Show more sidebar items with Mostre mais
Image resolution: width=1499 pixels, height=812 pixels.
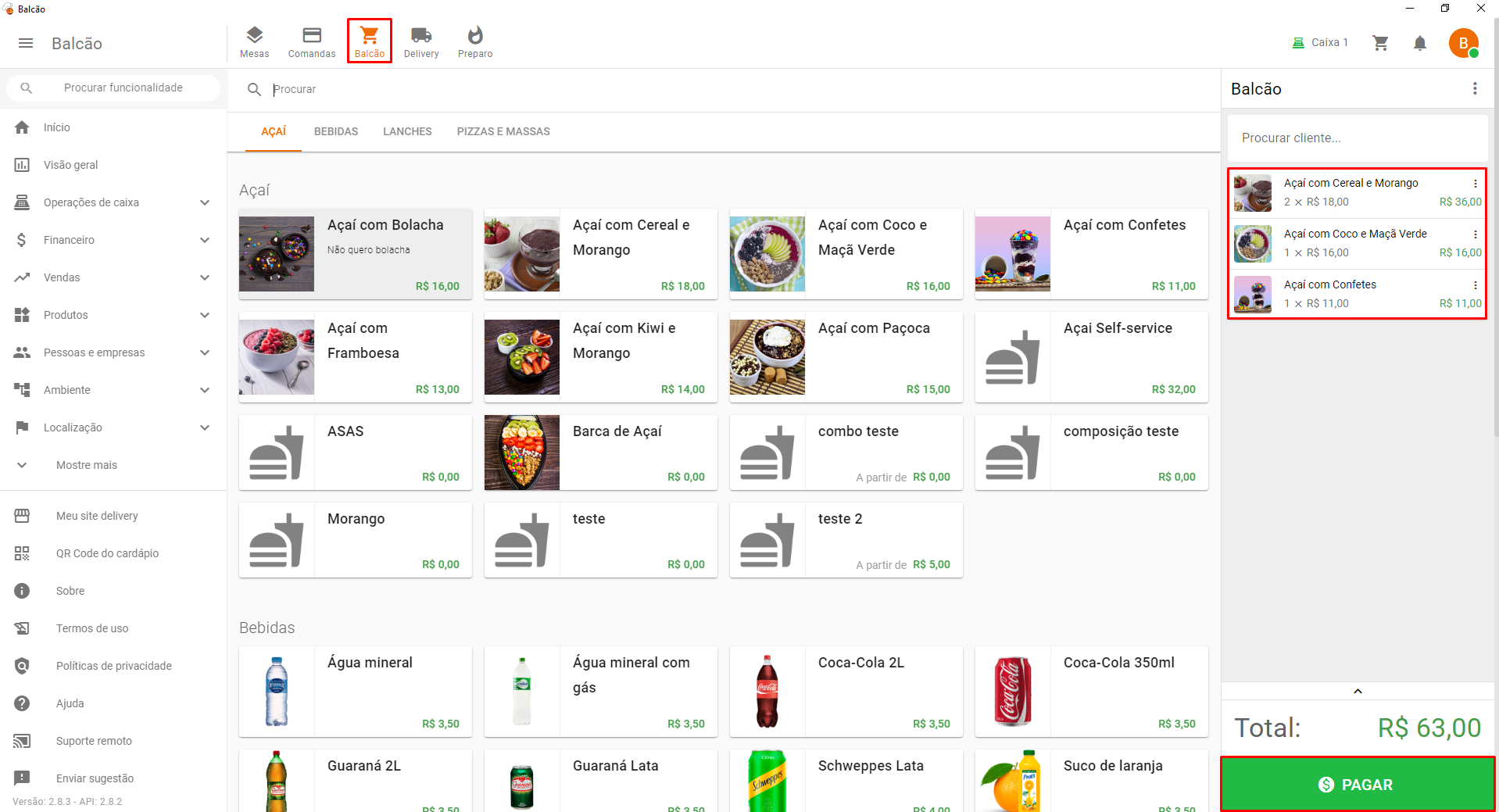[86, 465]
